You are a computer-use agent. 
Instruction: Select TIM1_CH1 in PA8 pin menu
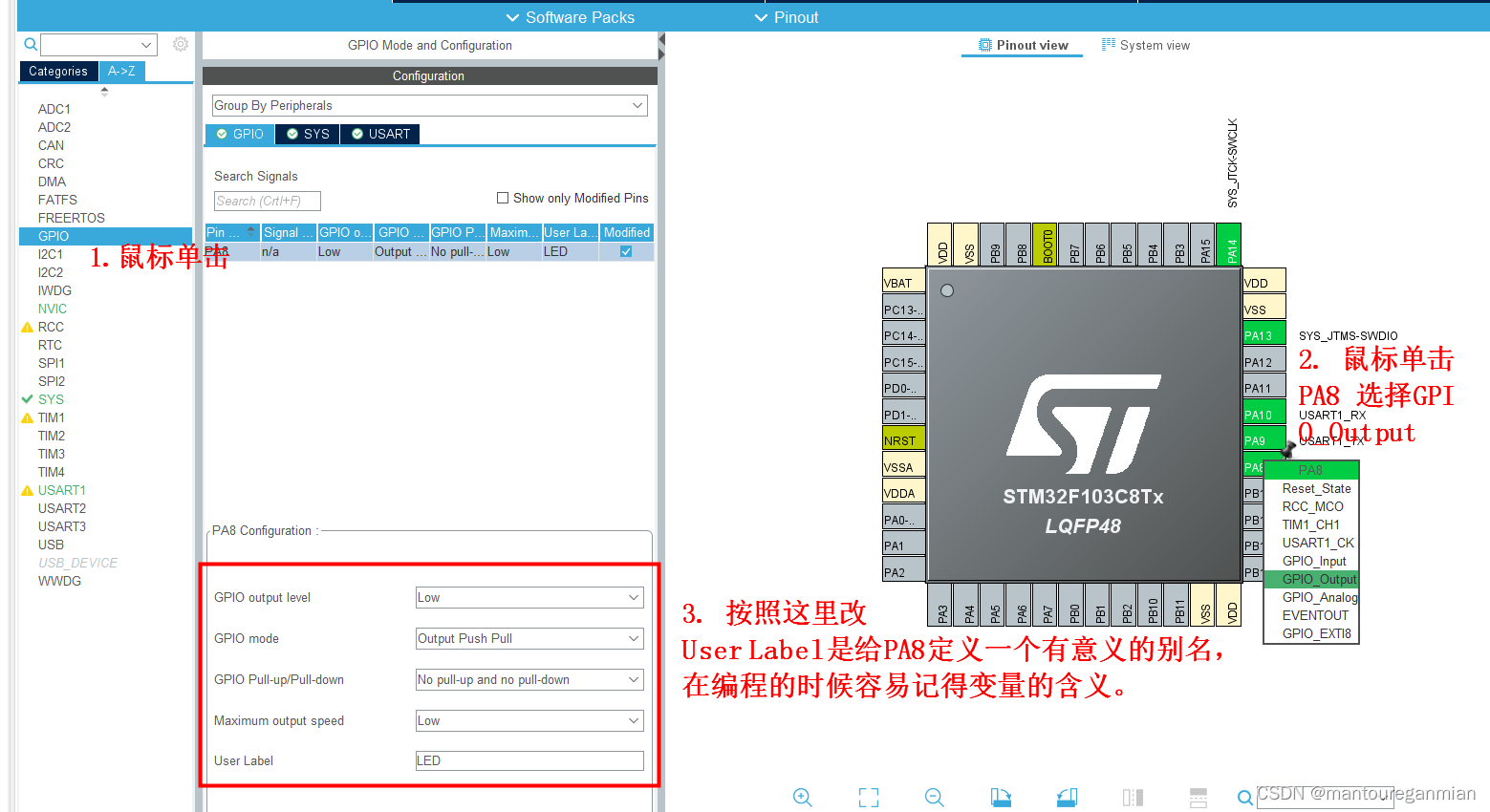click(x=1311, y=524)
